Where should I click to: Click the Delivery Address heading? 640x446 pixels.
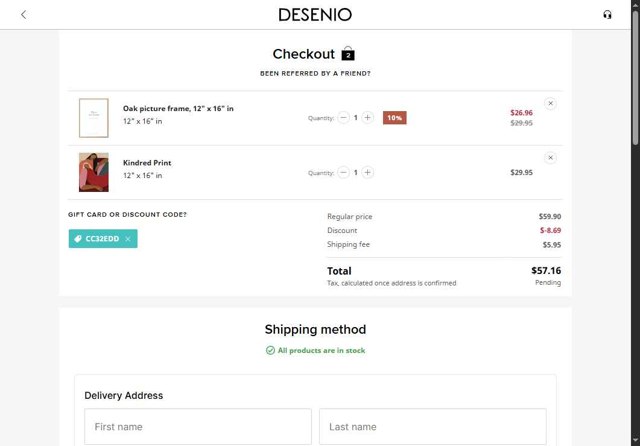[x=124, y=395]
